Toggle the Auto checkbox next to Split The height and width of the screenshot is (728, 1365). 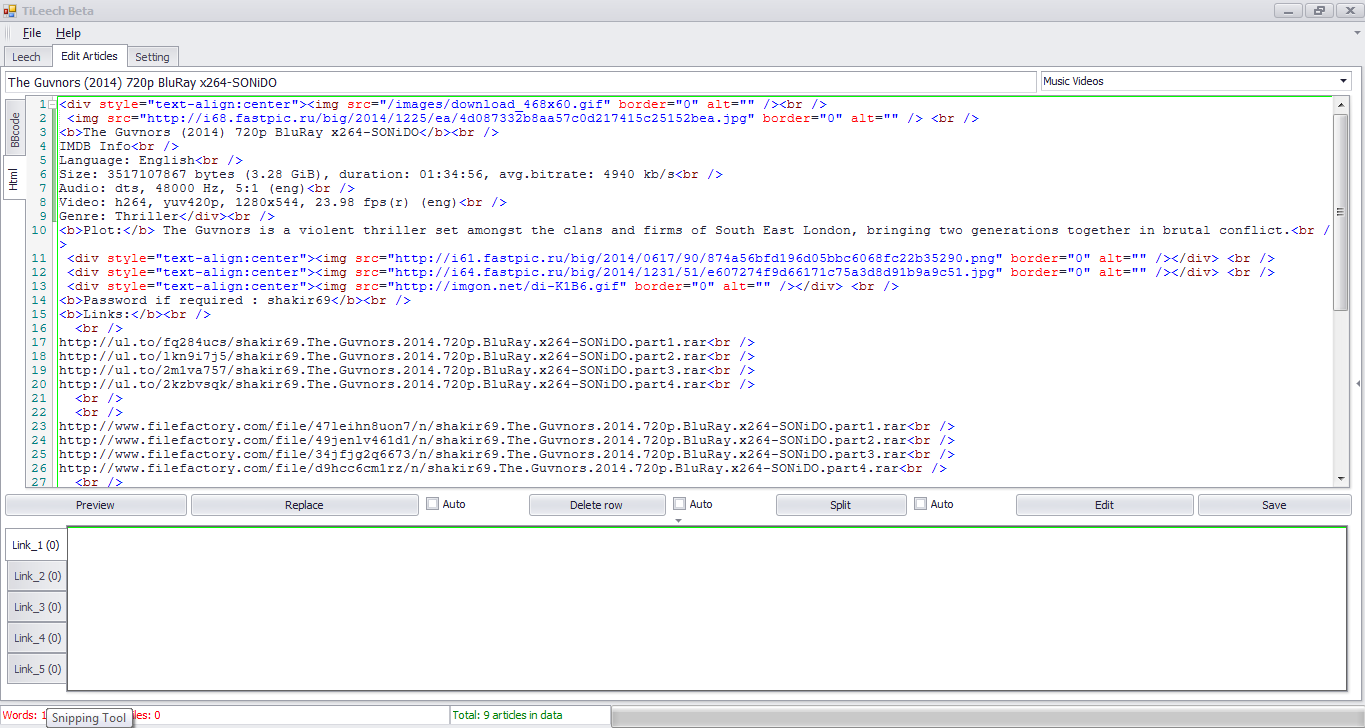coord(921,504)
